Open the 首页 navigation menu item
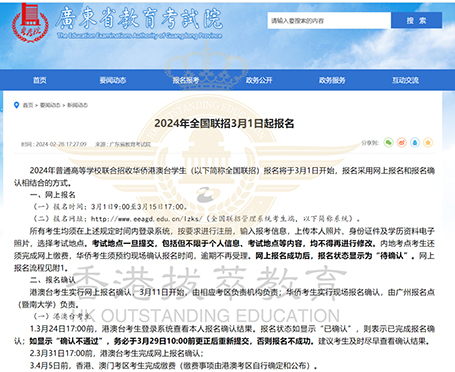This screenshot has height=372, width=455. pos(40,80)
